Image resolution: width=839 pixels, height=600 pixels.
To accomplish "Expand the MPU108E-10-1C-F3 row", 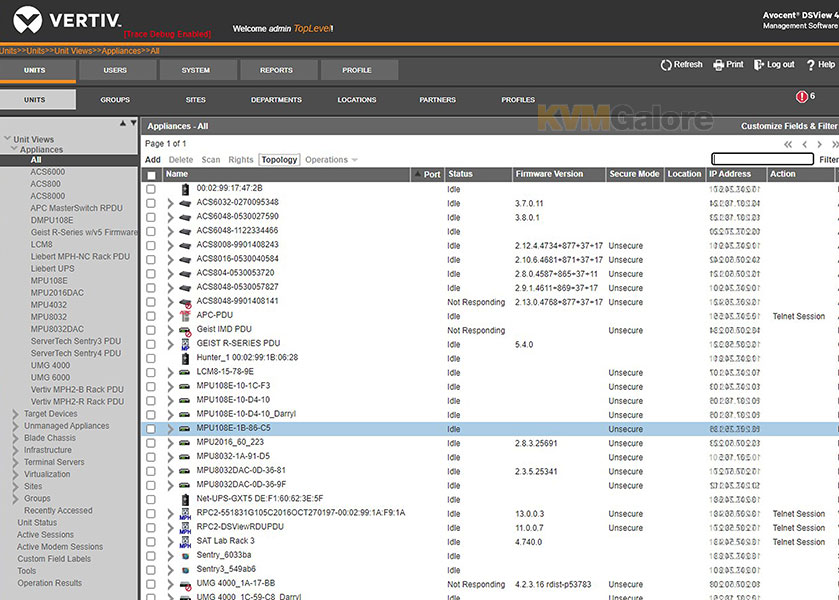I will [x=170, y=386].
